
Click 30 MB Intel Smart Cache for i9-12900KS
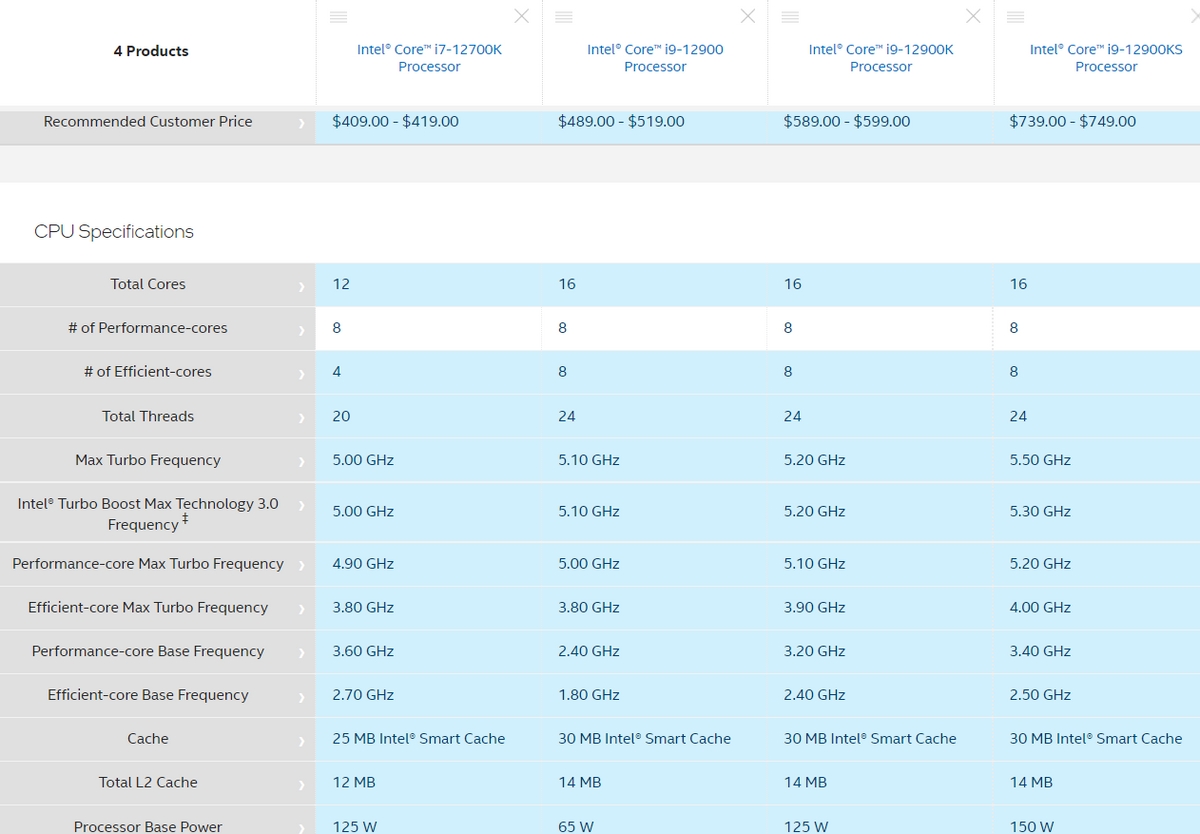point(1097,739)
